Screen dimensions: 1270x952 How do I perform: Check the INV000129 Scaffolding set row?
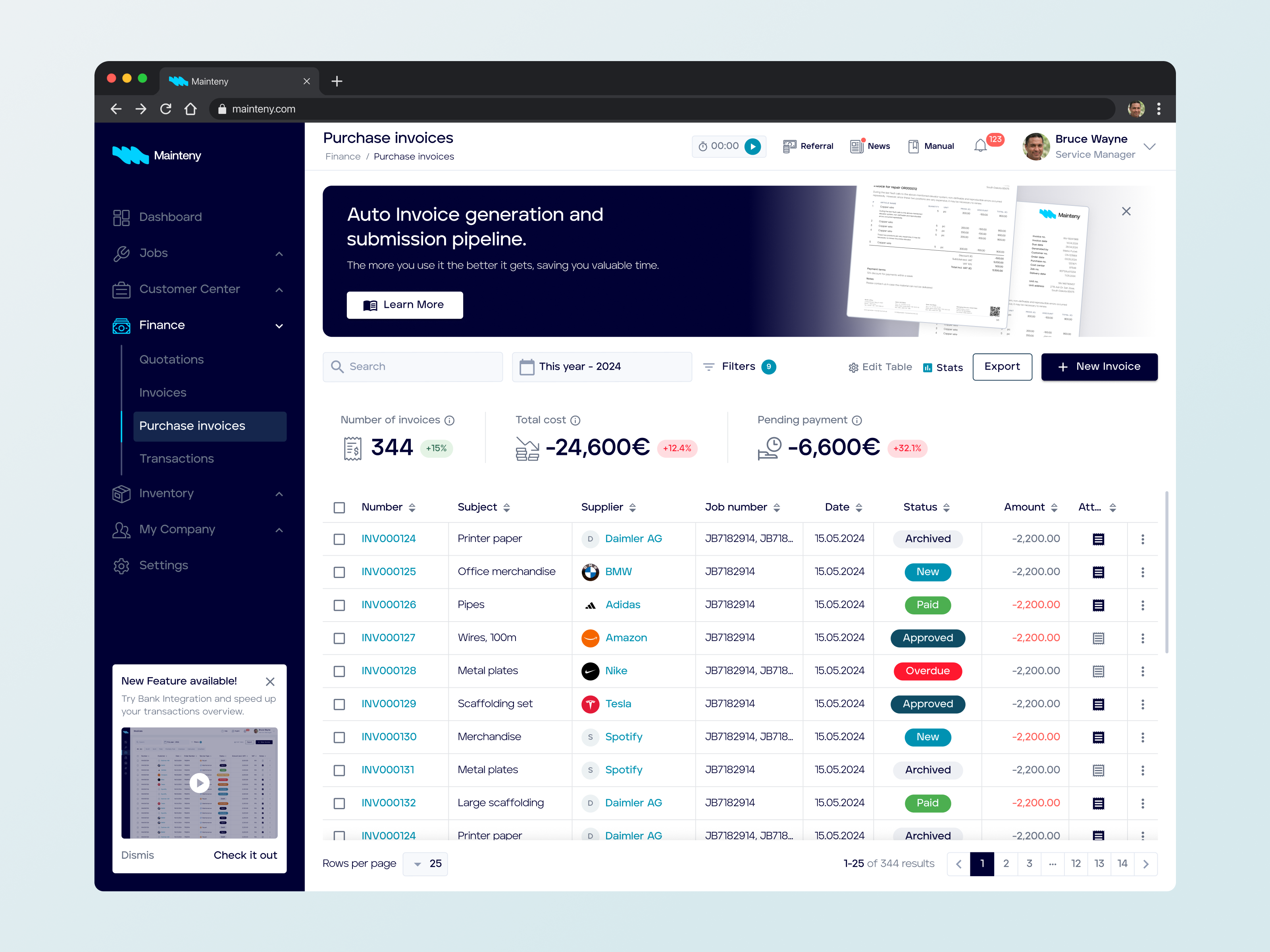pos(339,704)
